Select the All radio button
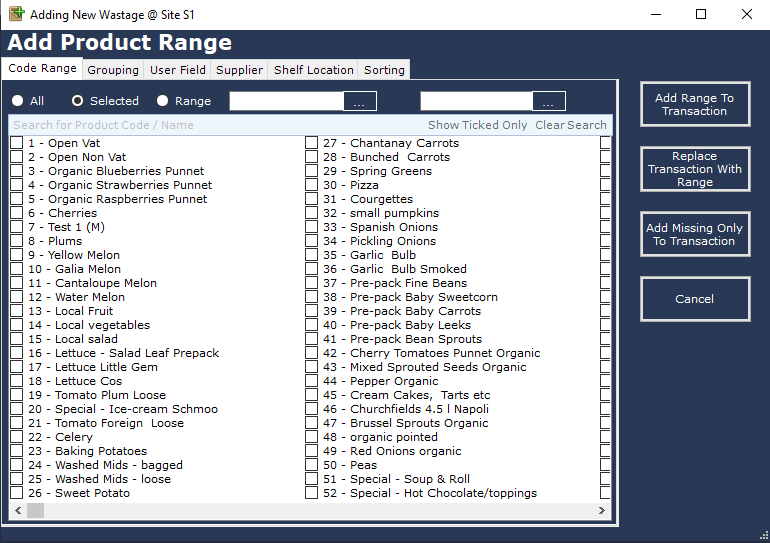The height and width of the screenshot is (543, 770). (18, 101)
